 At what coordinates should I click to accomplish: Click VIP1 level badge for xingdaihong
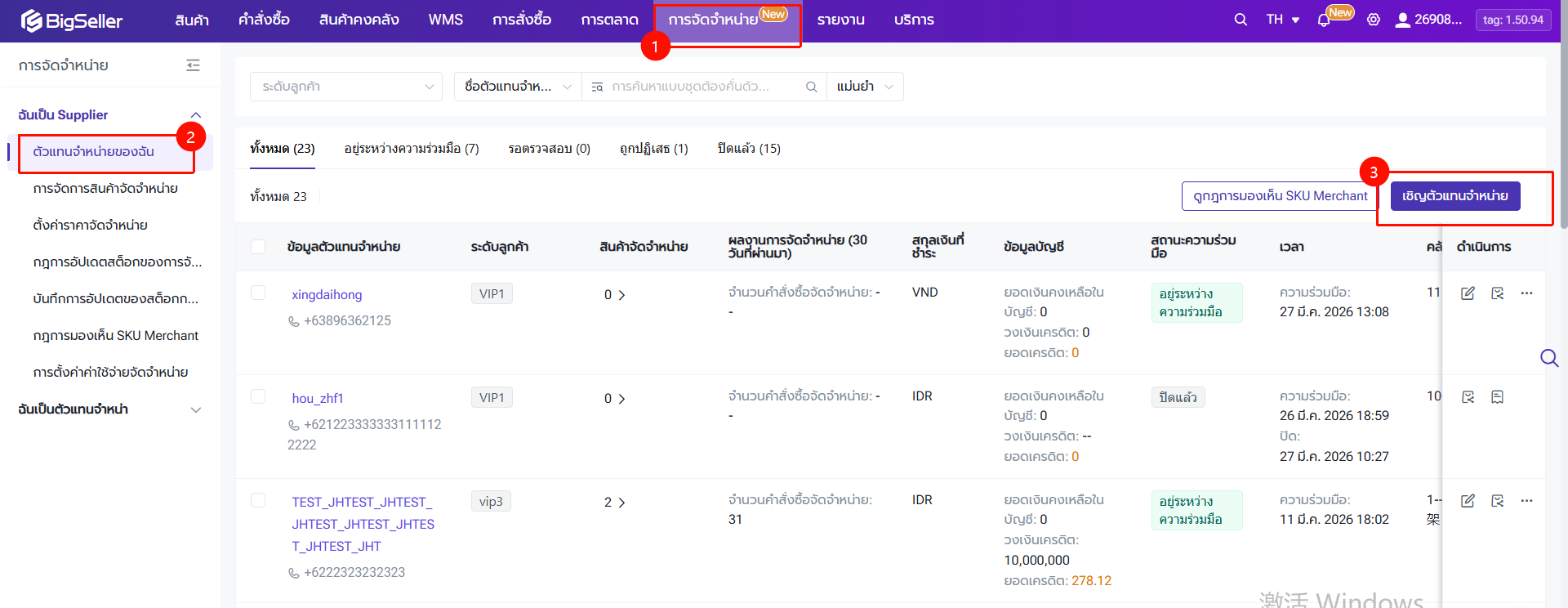492,294
